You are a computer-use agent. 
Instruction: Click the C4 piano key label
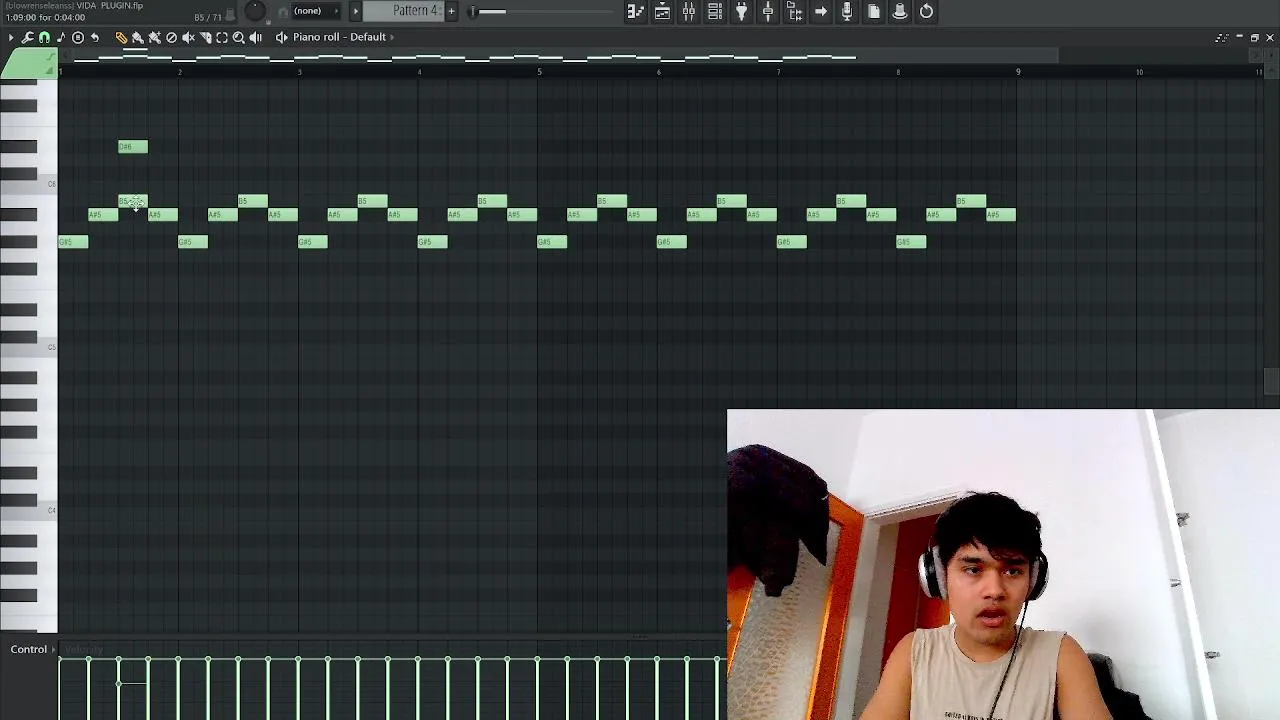[52, 510]
